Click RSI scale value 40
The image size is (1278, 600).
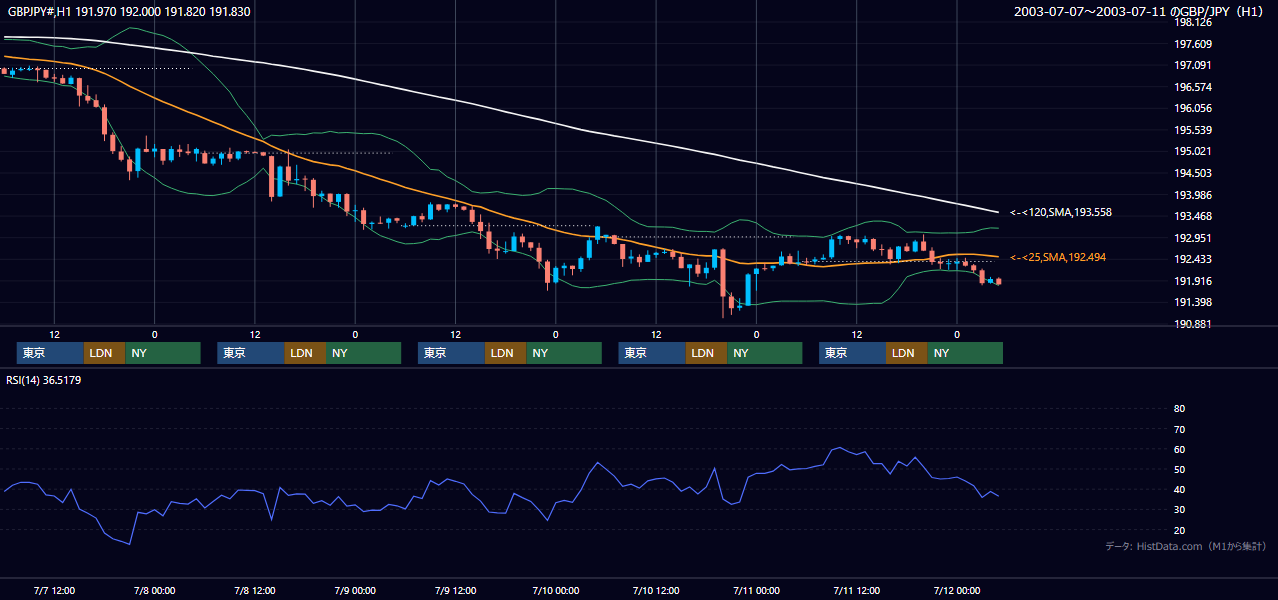1180,489
